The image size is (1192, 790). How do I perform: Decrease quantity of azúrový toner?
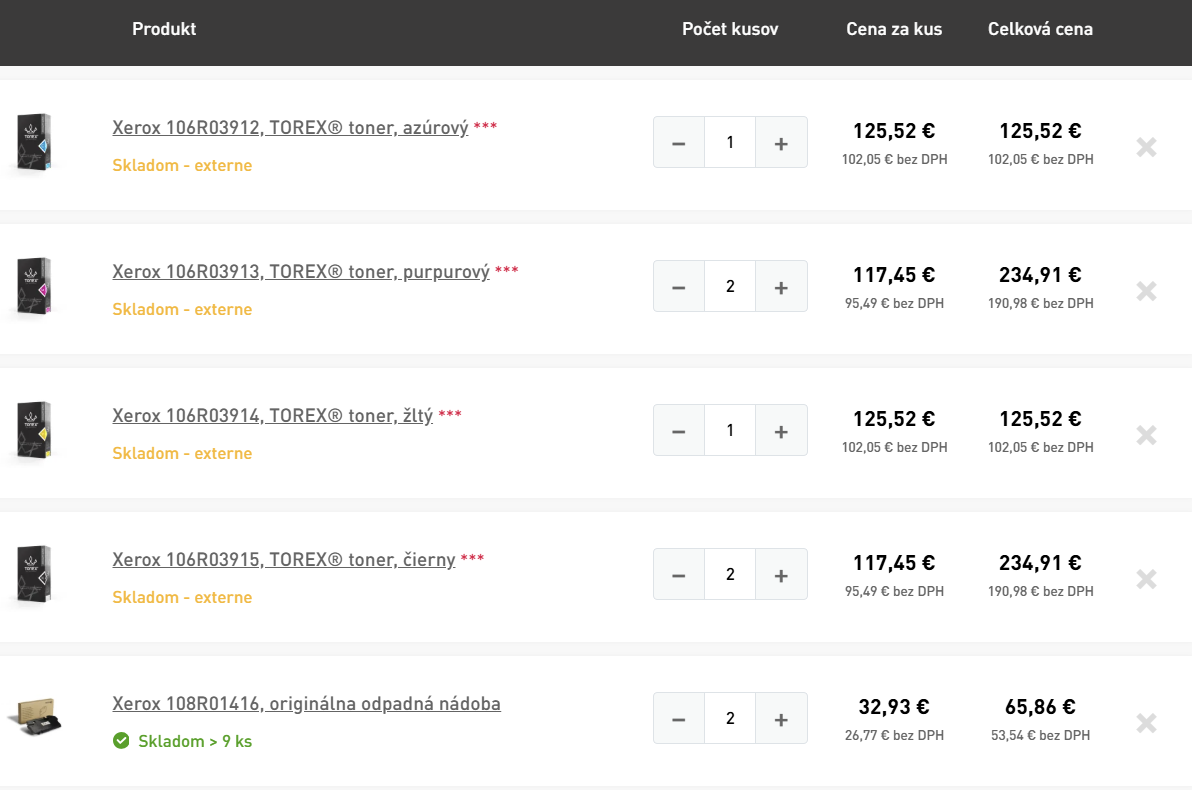click(679, 142)
